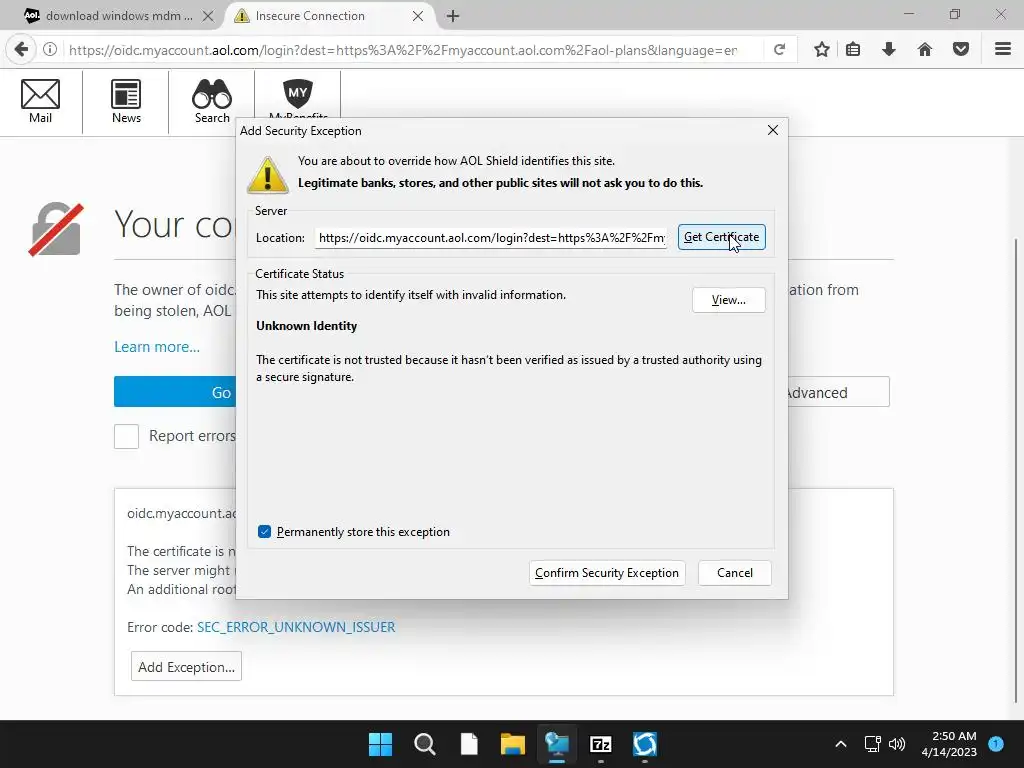This screenshot has height=768, width=1024.
Task: Open the browser hamburger menu
Action: click(x=1003, y=50)
